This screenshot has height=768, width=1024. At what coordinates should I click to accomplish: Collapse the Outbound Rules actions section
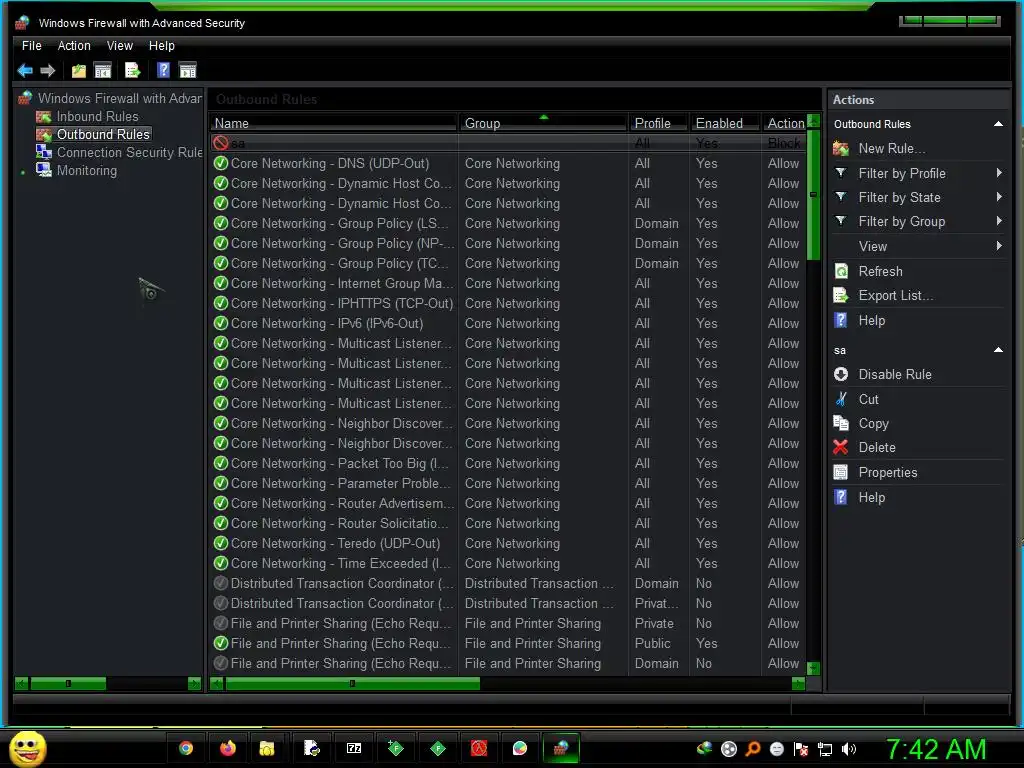click(998, 124)
